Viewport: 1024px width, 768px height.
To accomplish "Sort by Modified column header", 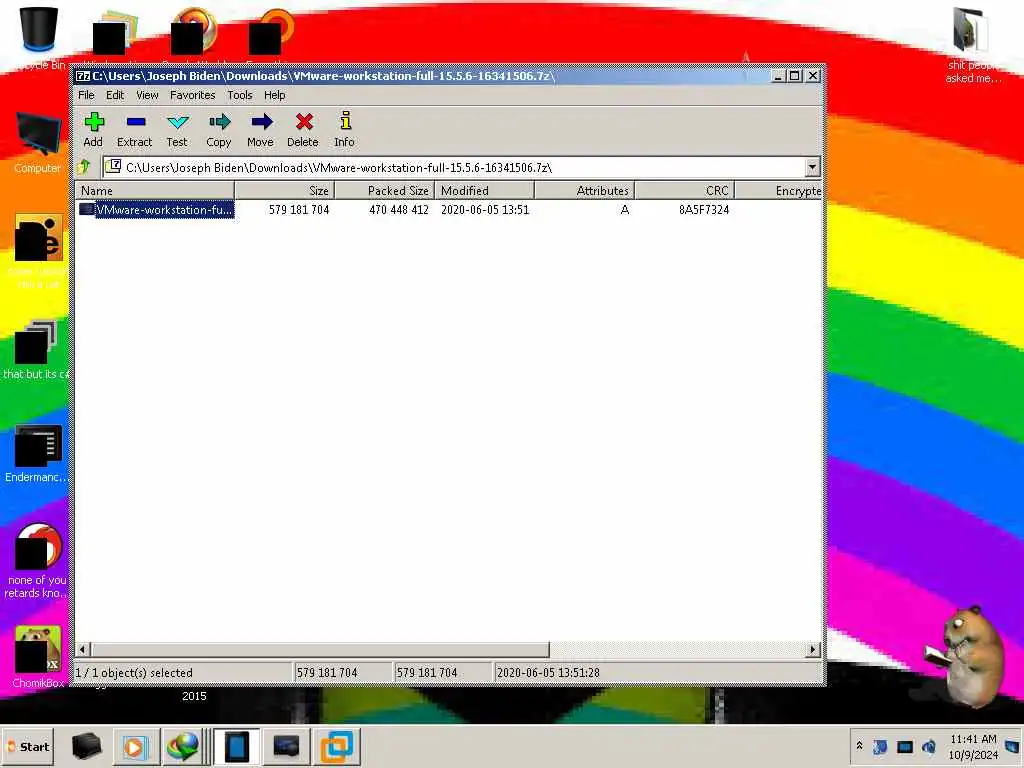I will point(485,191).
